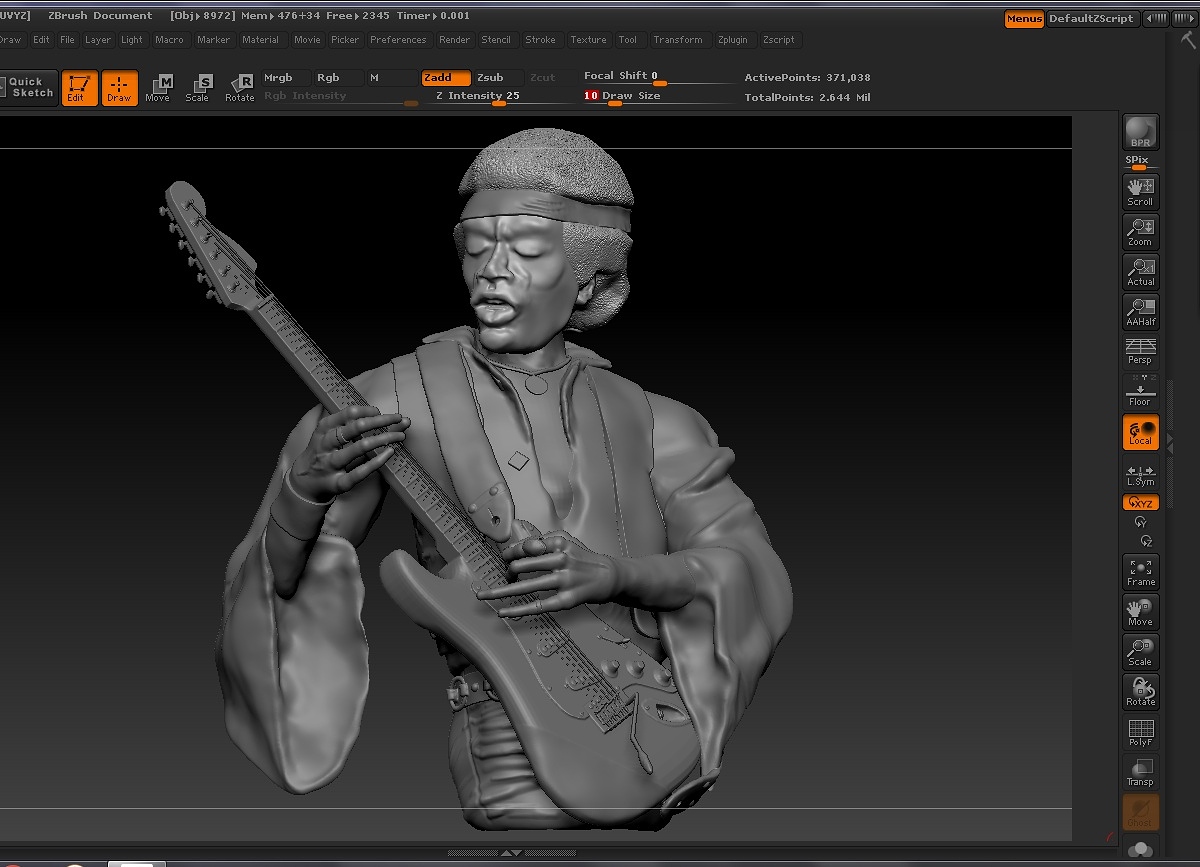Toggle L.Sym local symmetry
1200x867 pixels.
click(x=1140, y=475)
